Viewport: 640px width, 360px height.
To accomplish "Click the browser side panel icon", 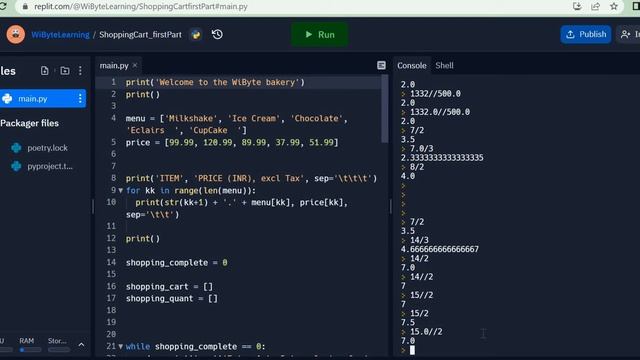I will pyautogui.click(x=636, y=6).
